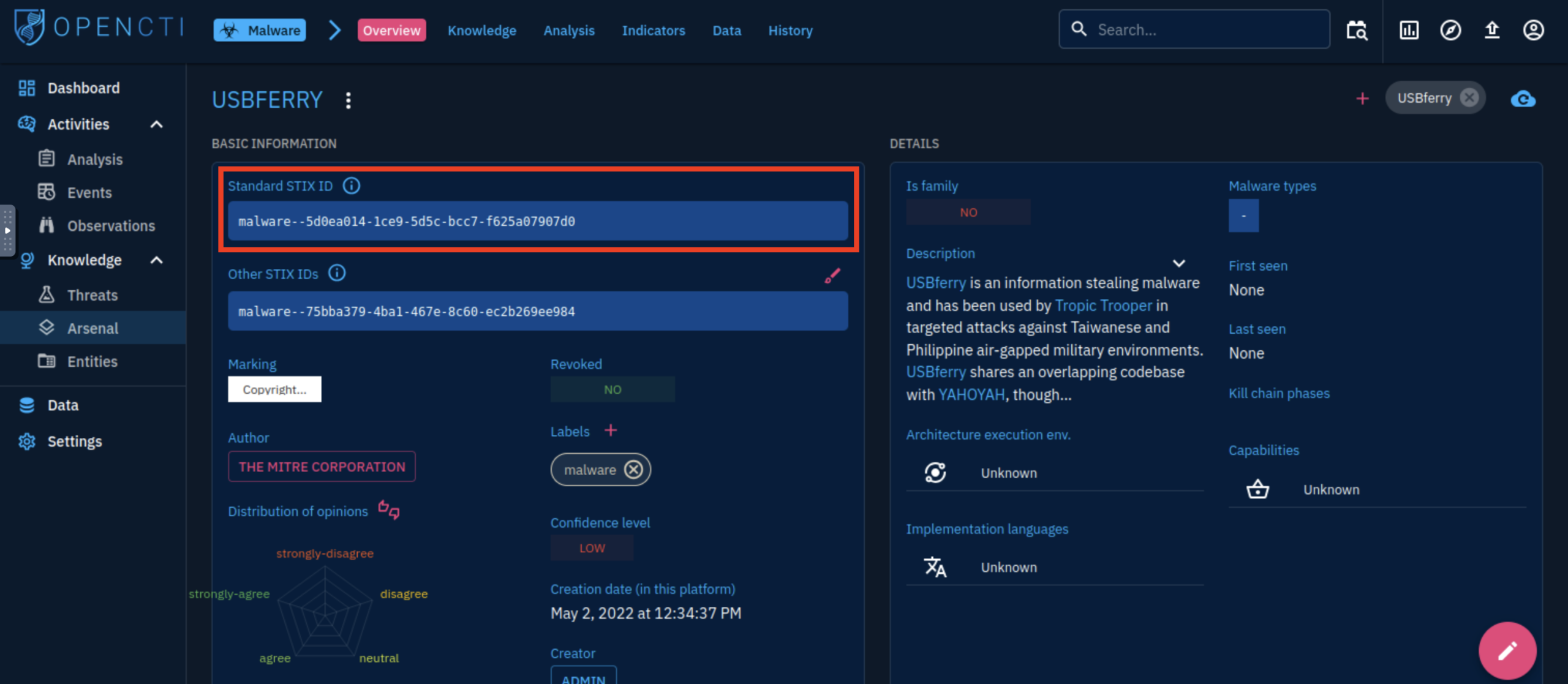The height and width of the screenshot is (684, 1568).
Task: Switch to the Overview tab
Action: click(391, 30)
